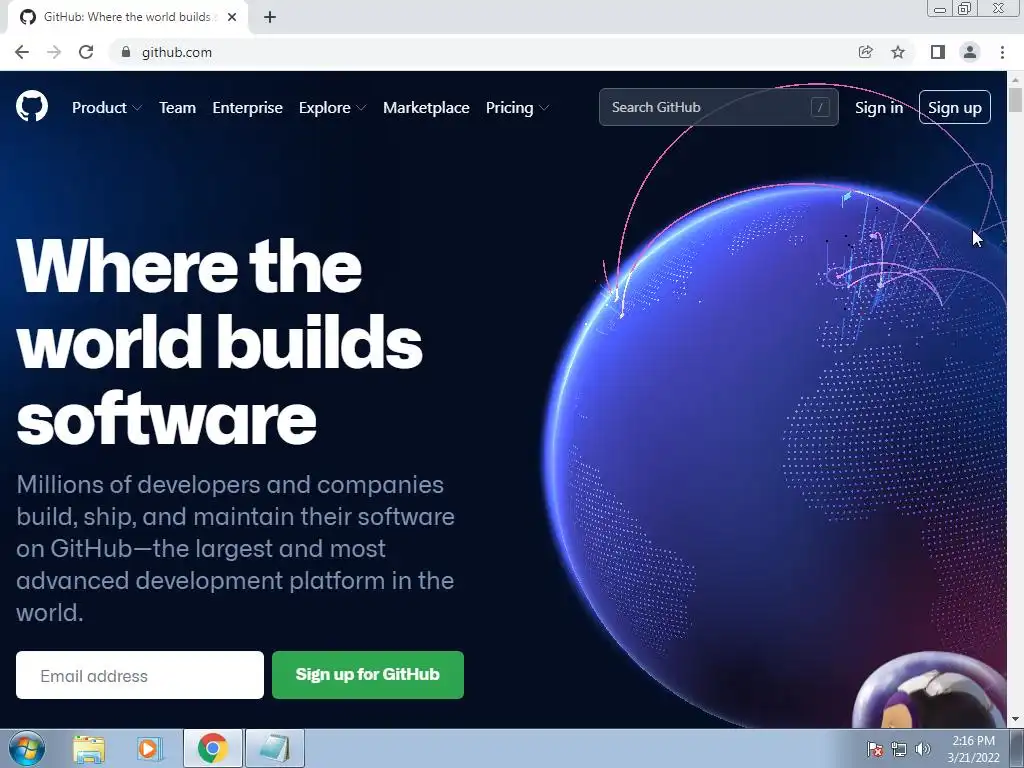Image resolution: width=1024 pixels, height=768 pixels.
Task: Open Action Center flag tray icon
Action: pos(875,749)
